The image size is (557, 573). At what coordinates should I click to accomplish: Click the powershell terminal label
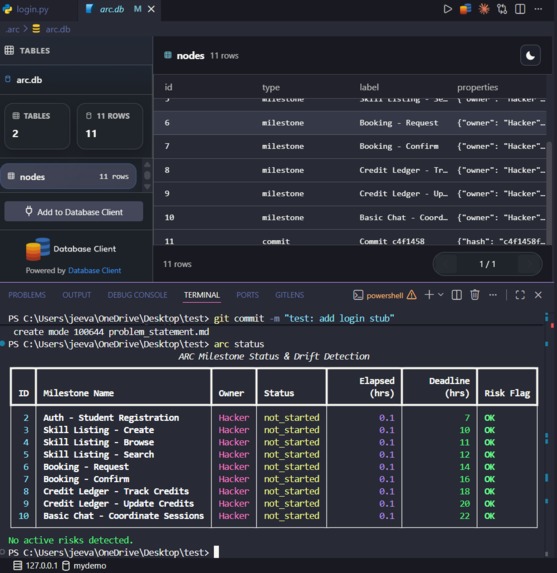click(384, 295)
